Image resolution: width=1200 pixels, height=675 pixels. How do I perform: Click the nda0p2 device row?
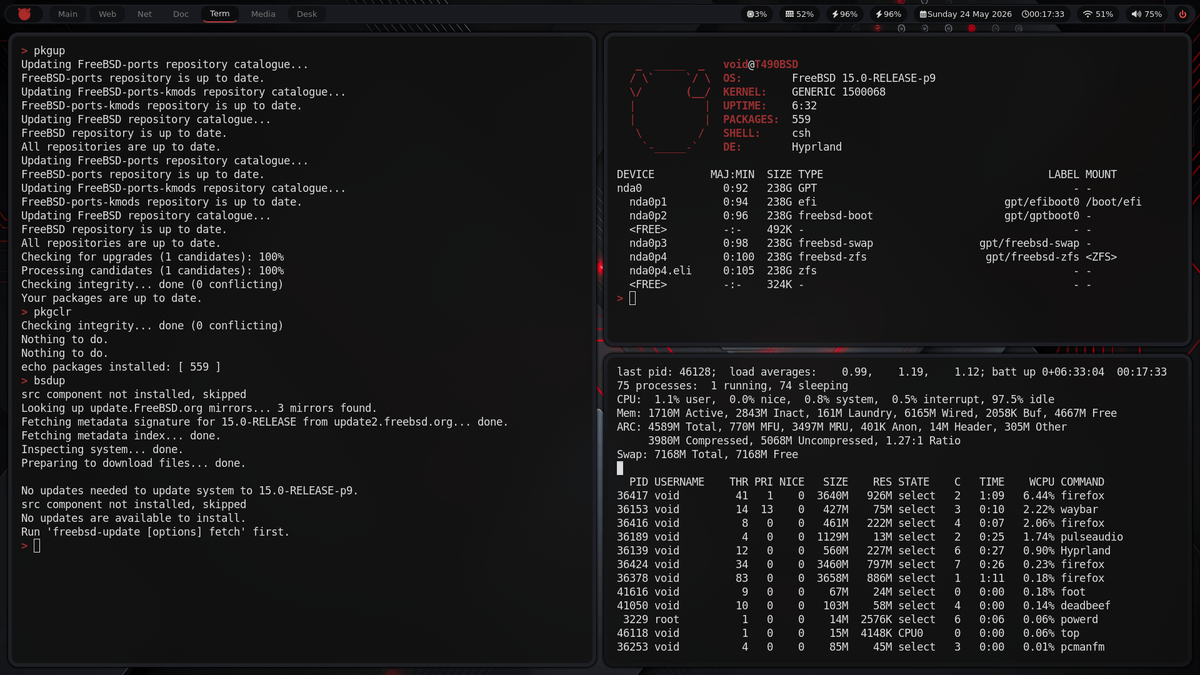point(854,216)
